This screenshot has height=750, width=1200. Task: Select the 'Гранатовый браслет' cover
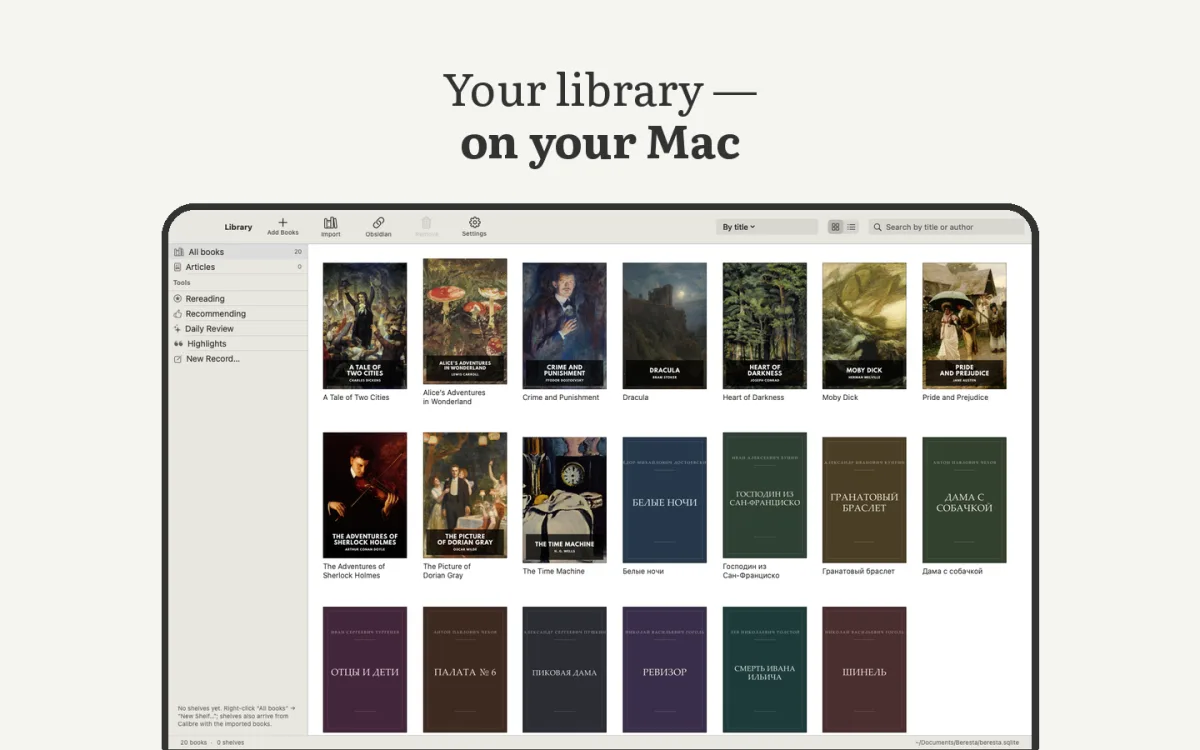pos(865,499)
